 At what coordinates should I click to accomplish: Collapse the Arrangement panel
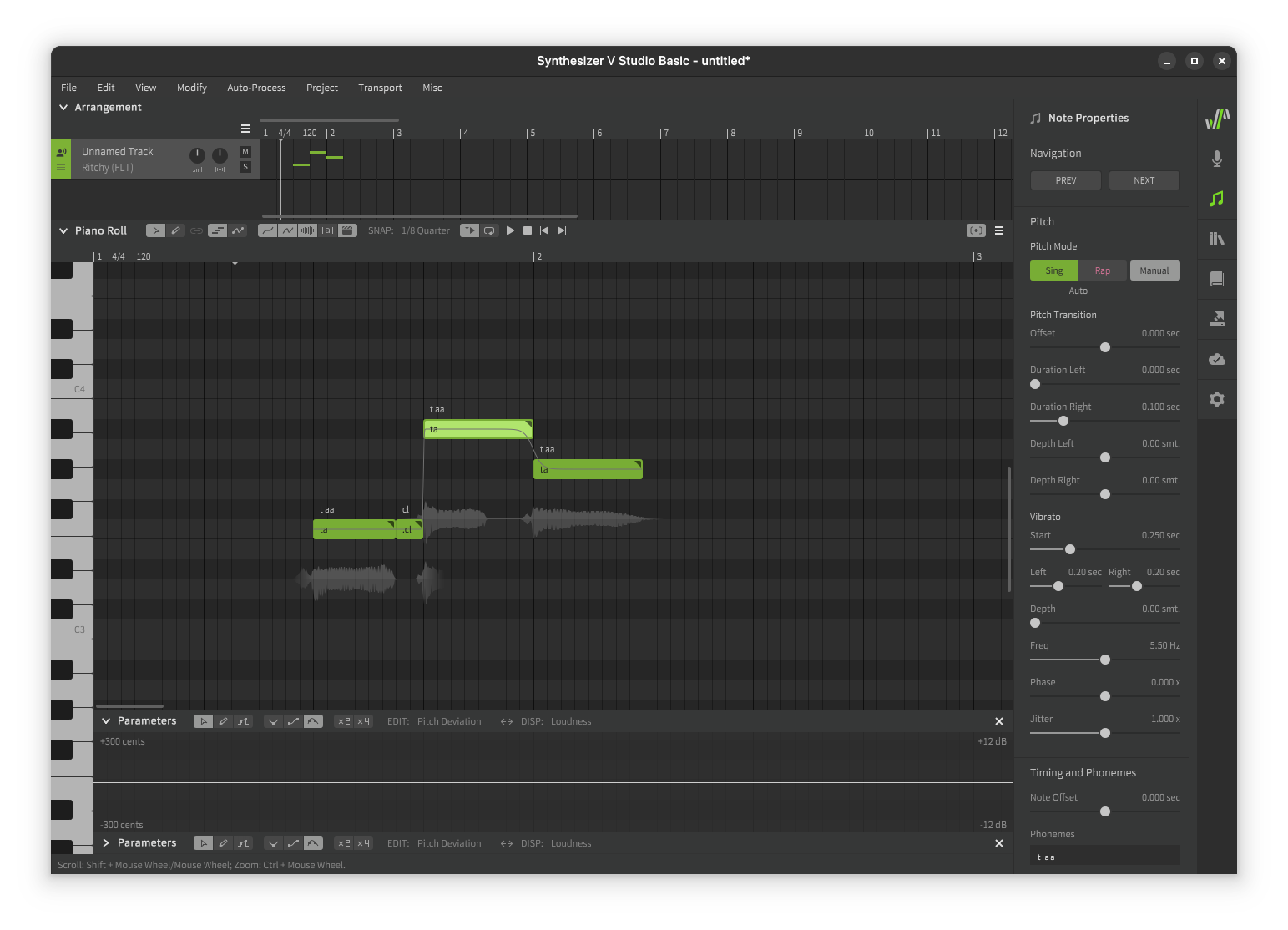(x=63, y=108)
